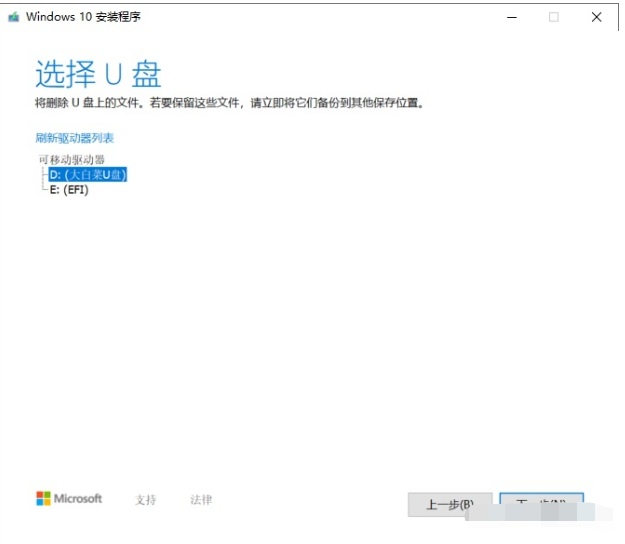This screenshot has width=625, height=544.
Task: Minimize the Windows 10 安装程序 window
Action: coord(512,17)
